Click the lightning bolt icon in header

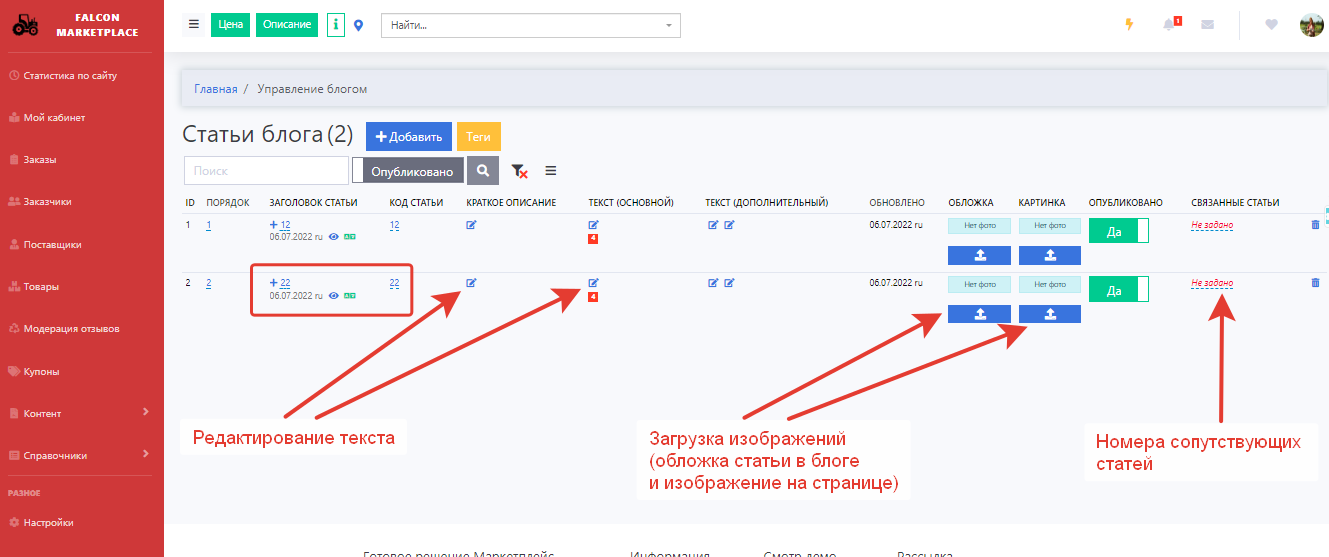click(x=1129, y=25)
